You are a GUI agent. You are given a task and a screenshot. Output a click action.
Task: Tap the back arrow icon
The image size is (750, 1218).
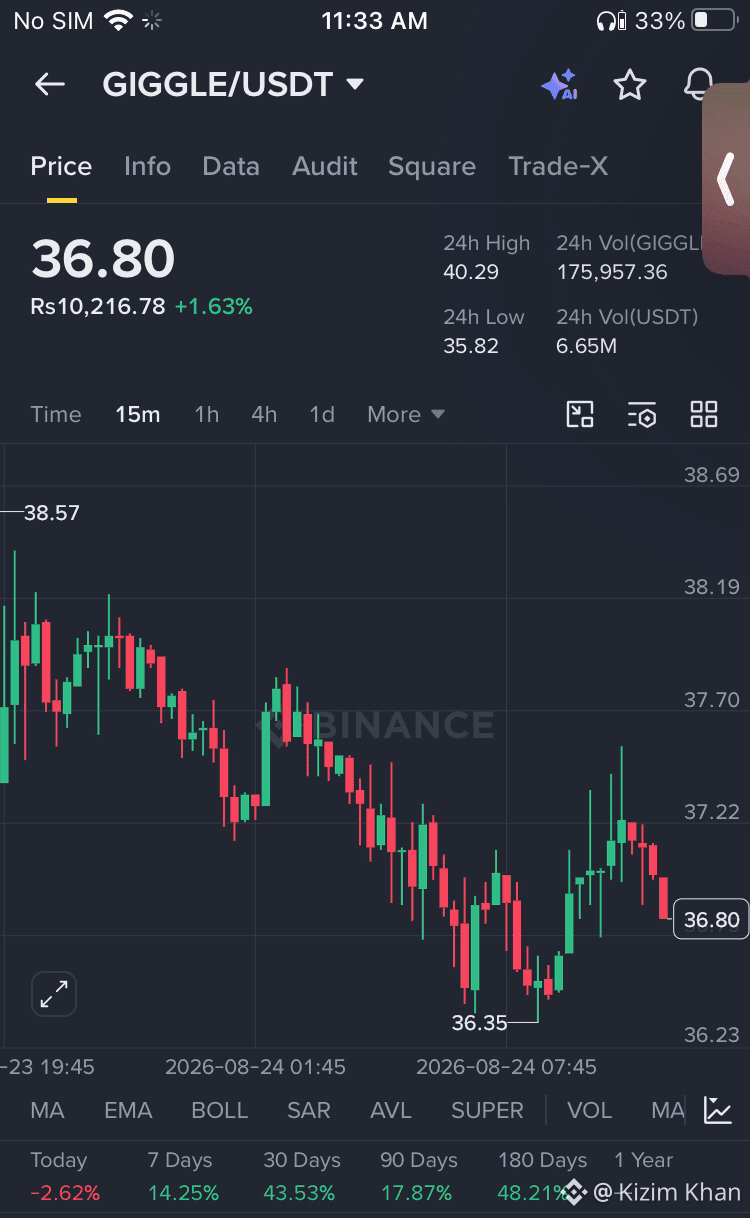point(49,85)
